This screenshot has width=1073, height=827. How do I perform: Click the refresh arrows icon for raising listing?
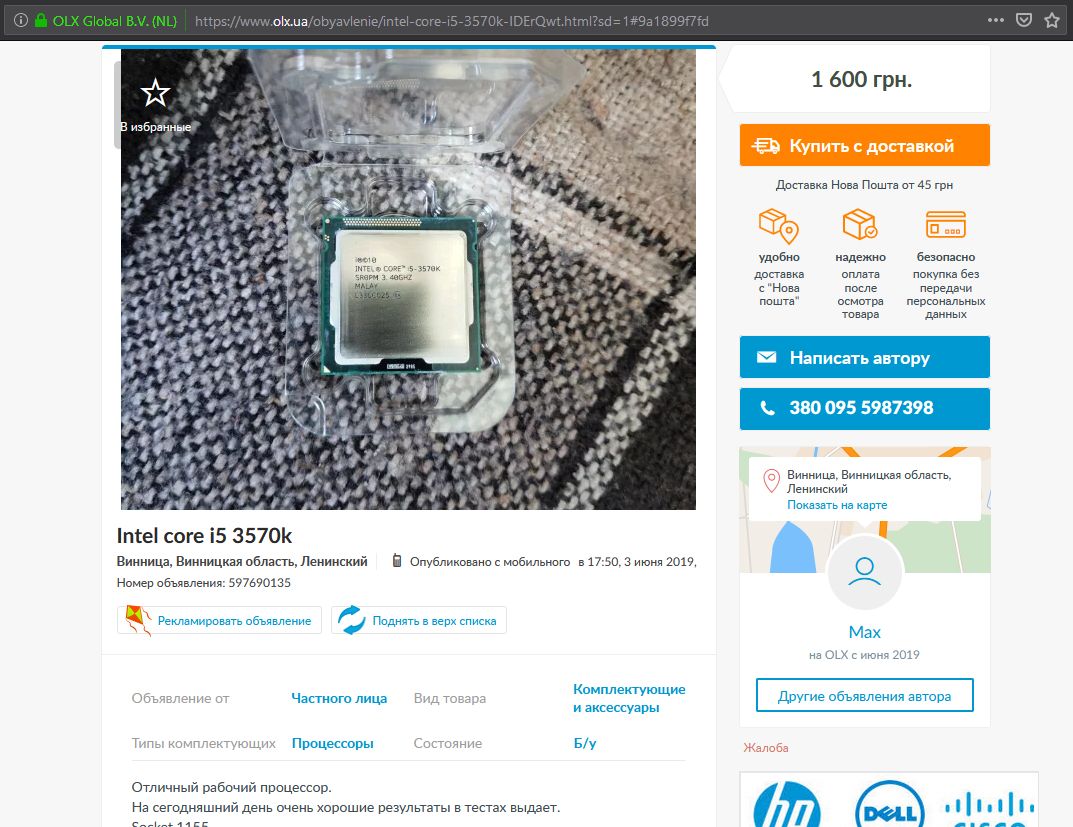[352, 620]
